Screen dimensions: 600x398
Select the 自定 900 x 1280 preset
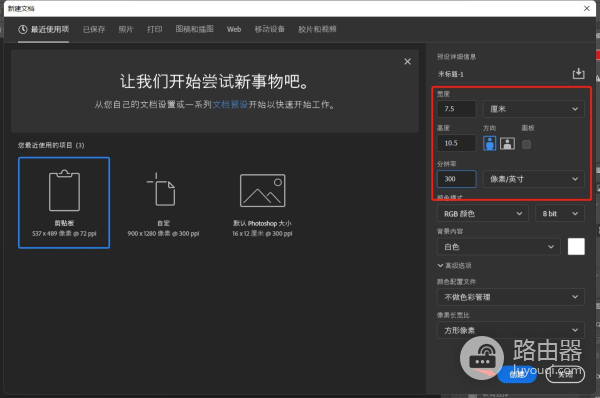pos(163,203)
